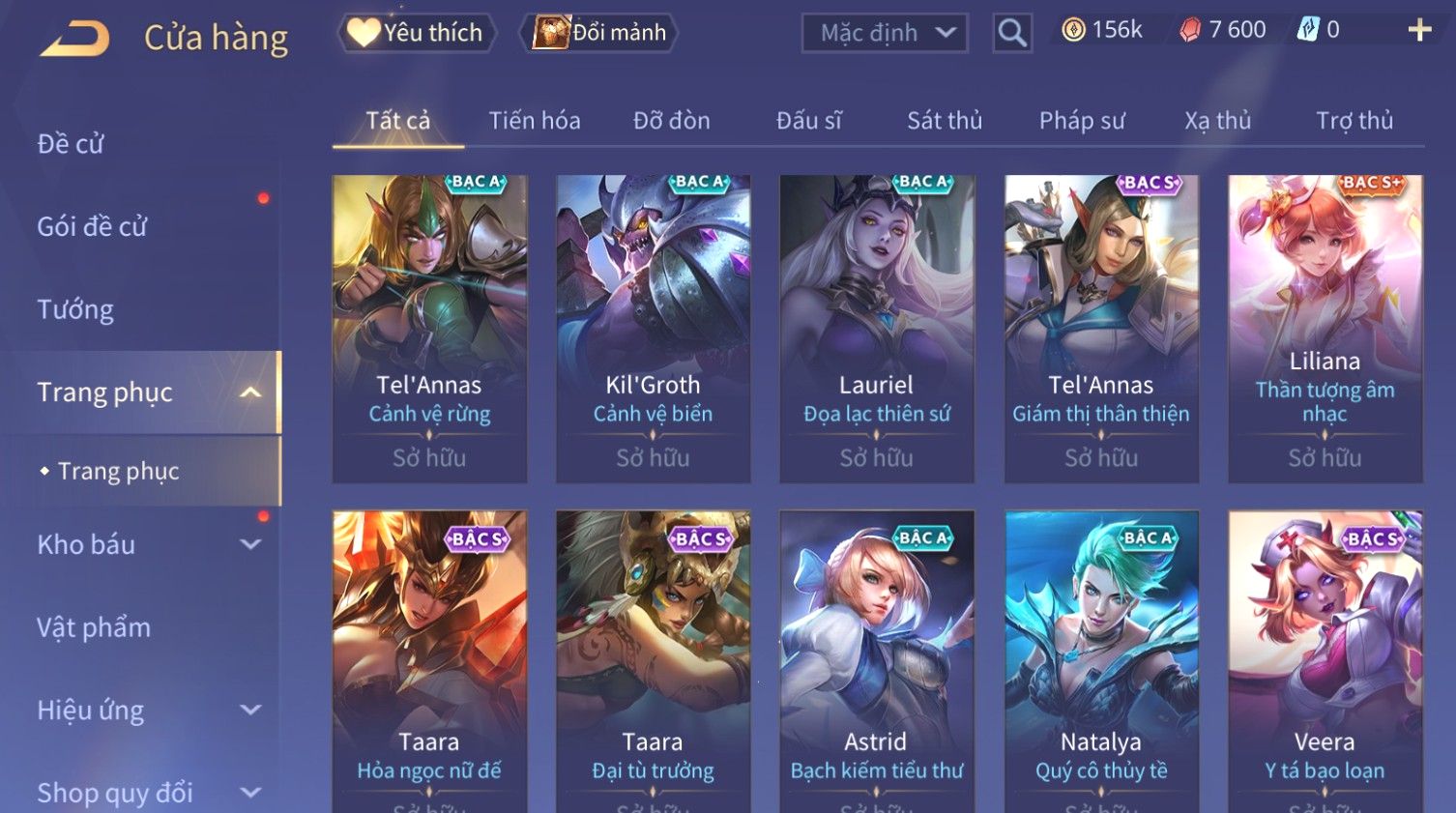Open Đổi mảnh fragment exchange
This screenshot has width=1456, height=813.
pyautogui.click(x=599, y=33)
